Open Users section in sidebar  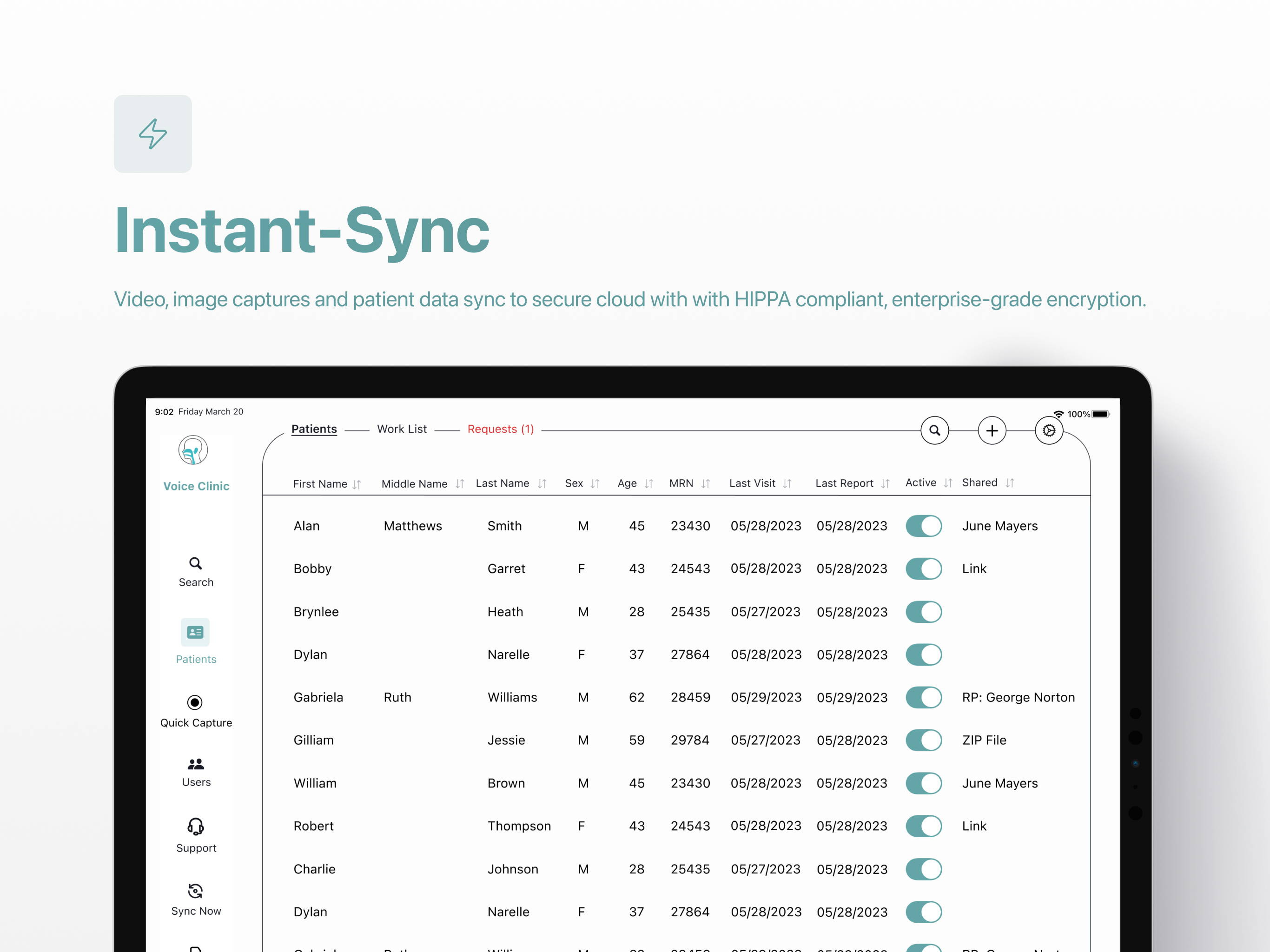point(196,772)
